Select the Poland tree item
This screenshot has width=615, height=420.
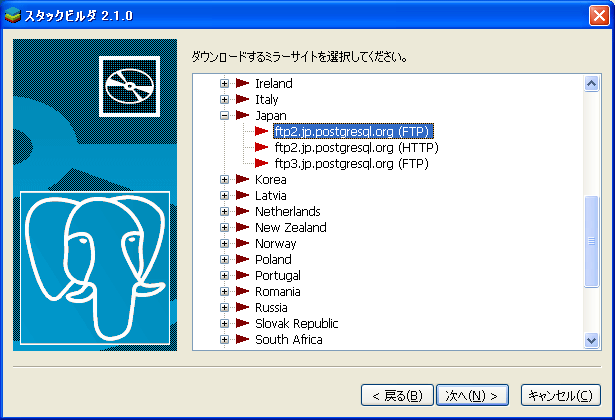pyautogui.click(x=273, y=259)
